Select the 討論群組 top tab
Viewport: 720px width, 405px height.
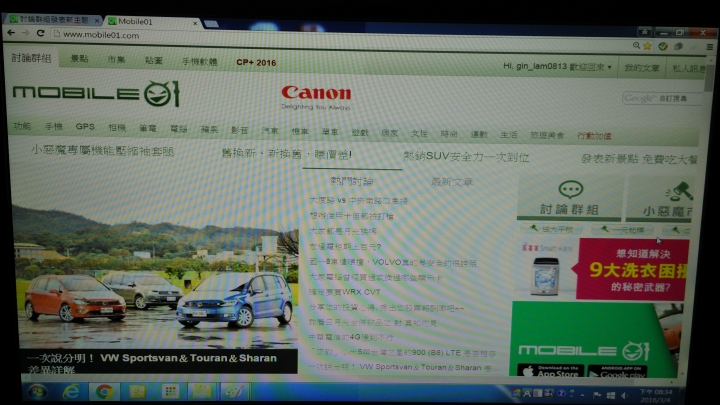coord(31,58)
